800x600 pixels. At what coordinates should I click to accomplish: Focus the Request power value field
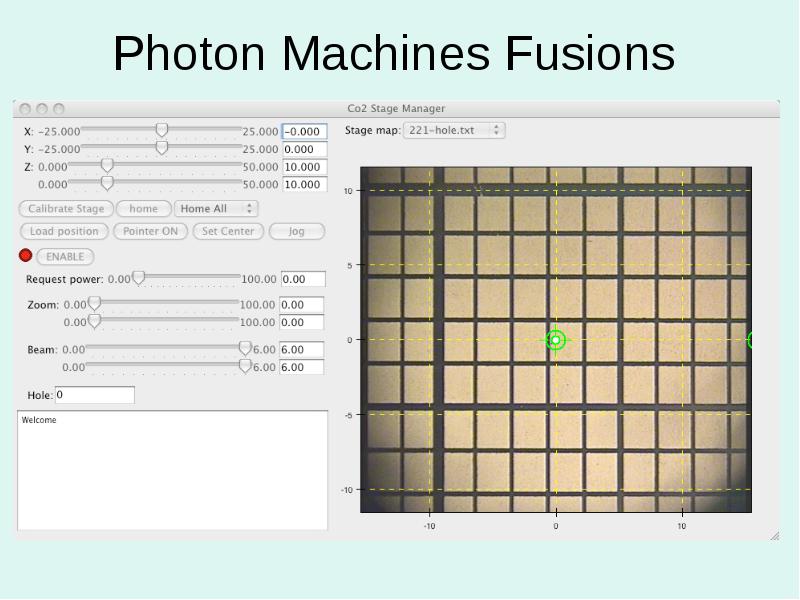[x=303, y=279]
